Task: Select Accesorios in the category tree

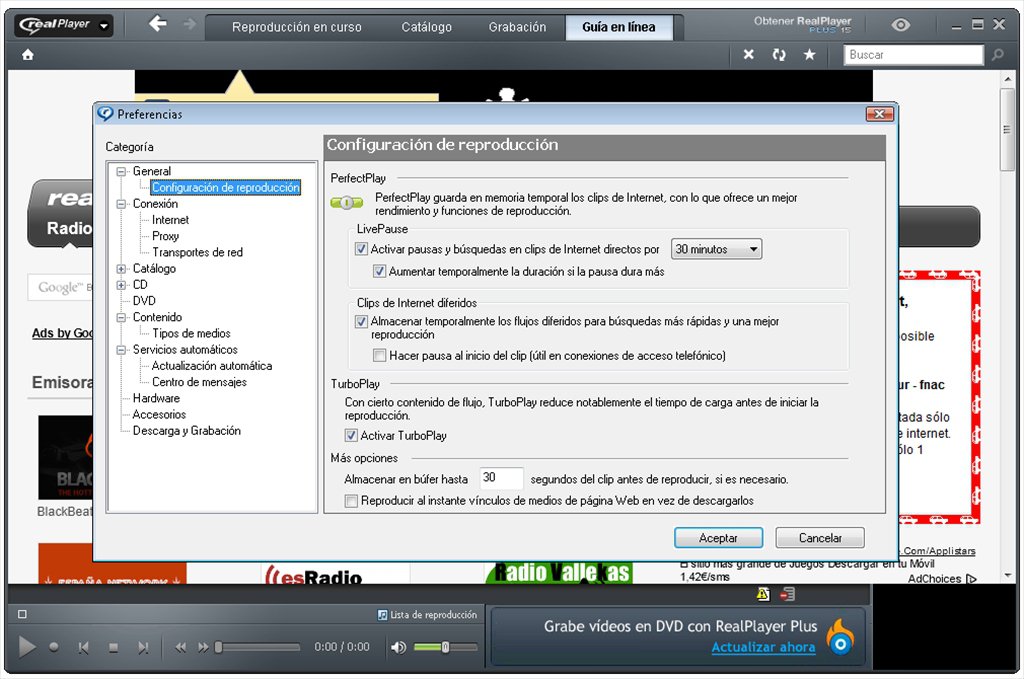Action: pyautogui.click(x=159, y=415)
